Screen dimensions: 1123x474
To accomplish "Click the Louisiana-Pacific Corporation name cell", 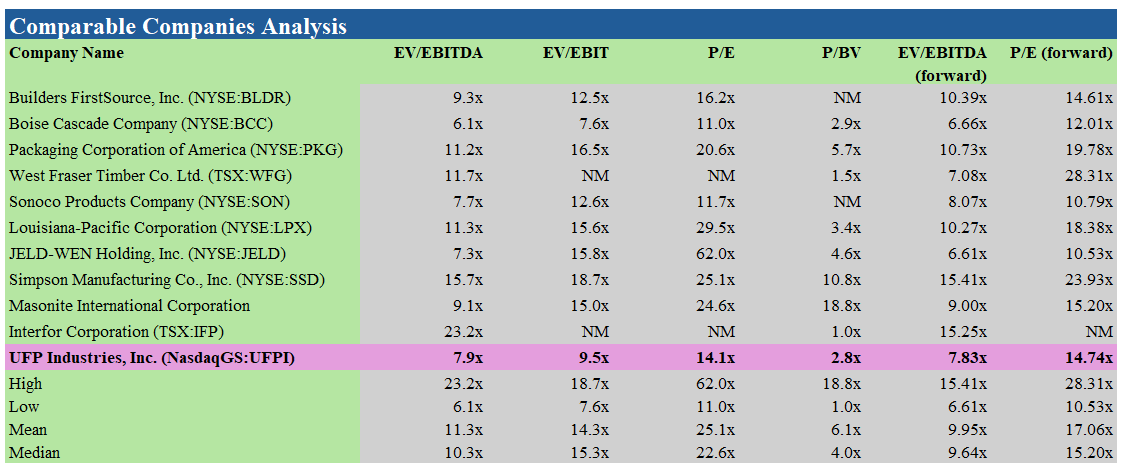I will (160, 228).
